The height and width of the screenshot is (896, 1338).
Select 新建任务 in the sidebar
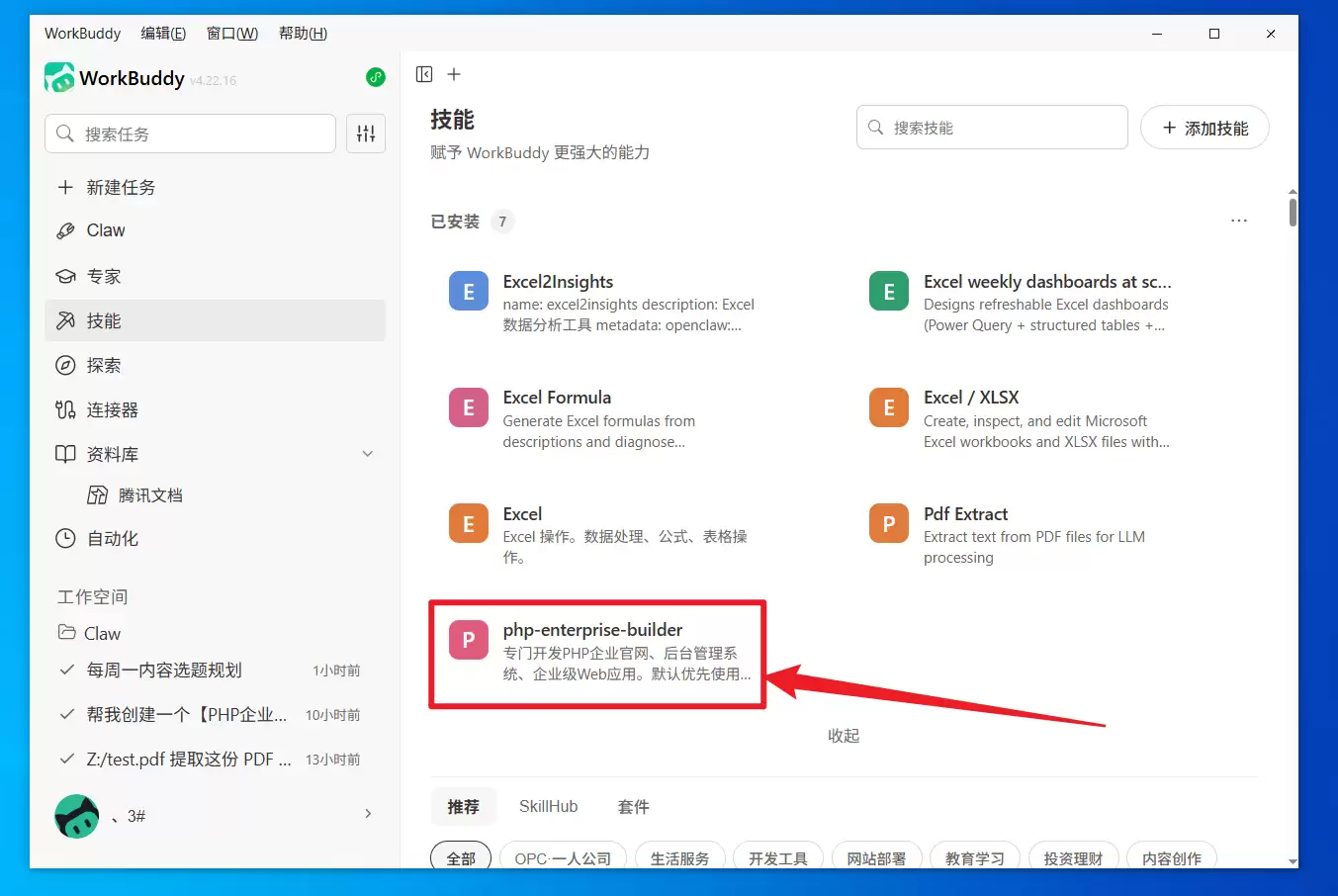pyautogui.click(x=215, y=187)
